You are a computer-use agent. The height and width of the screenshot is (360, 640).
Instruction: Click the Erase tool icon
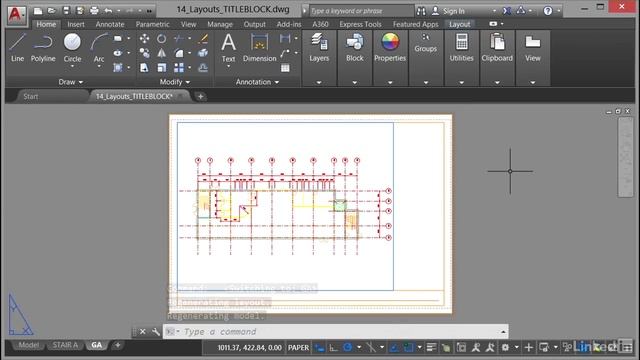click(x=203, y=39)
